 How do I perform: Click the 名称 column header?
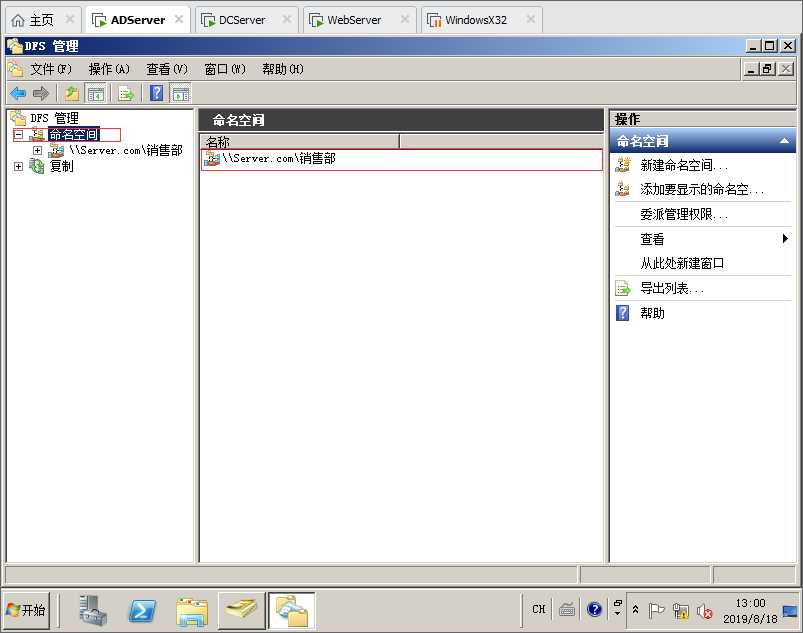(x=300, y=142)
